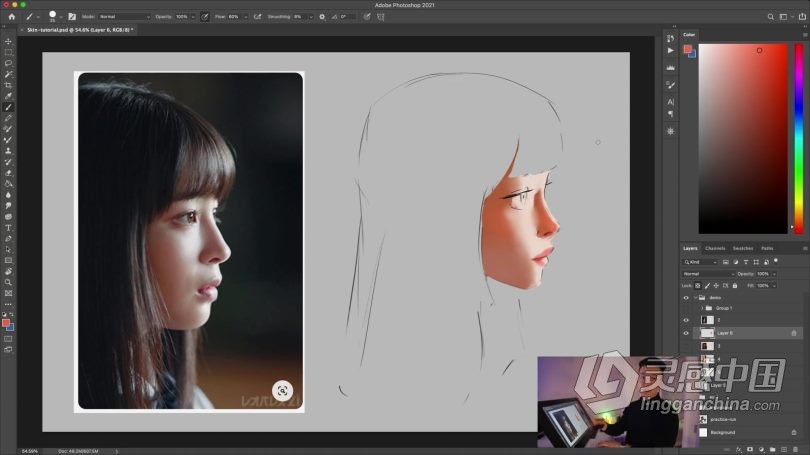Toggle pressure for opacity button
This screenshot has height=455, width=810.
tap(205, 17)
